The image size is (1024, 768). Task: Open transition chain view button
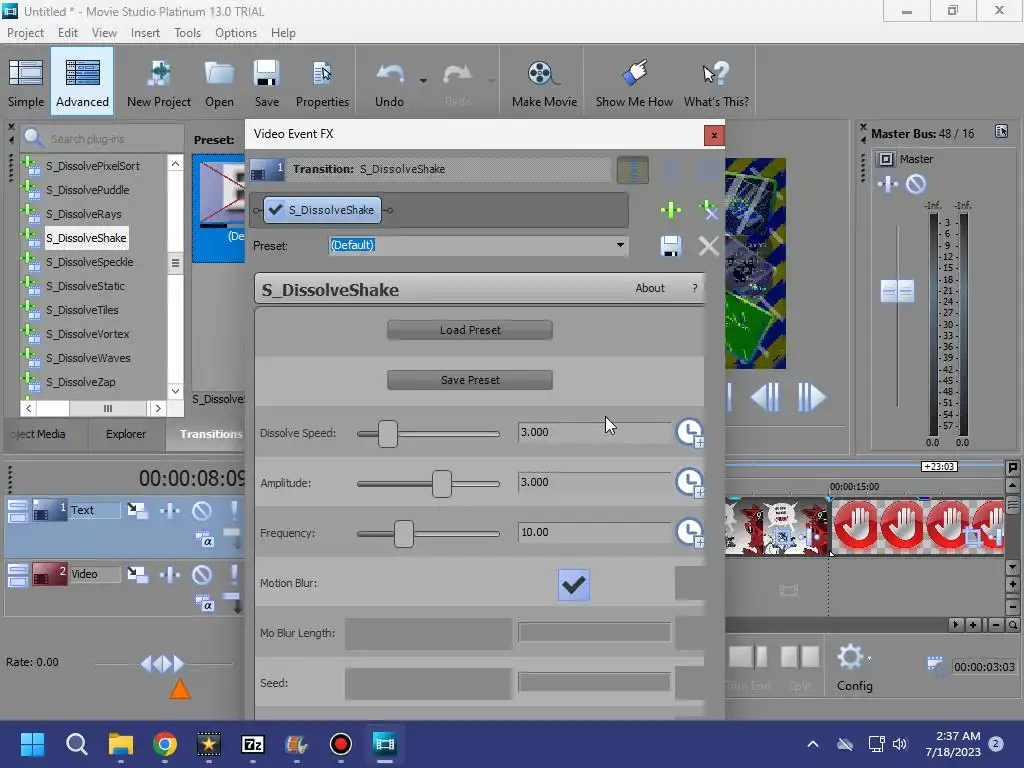pyautogui.click(x=633, y=170)
